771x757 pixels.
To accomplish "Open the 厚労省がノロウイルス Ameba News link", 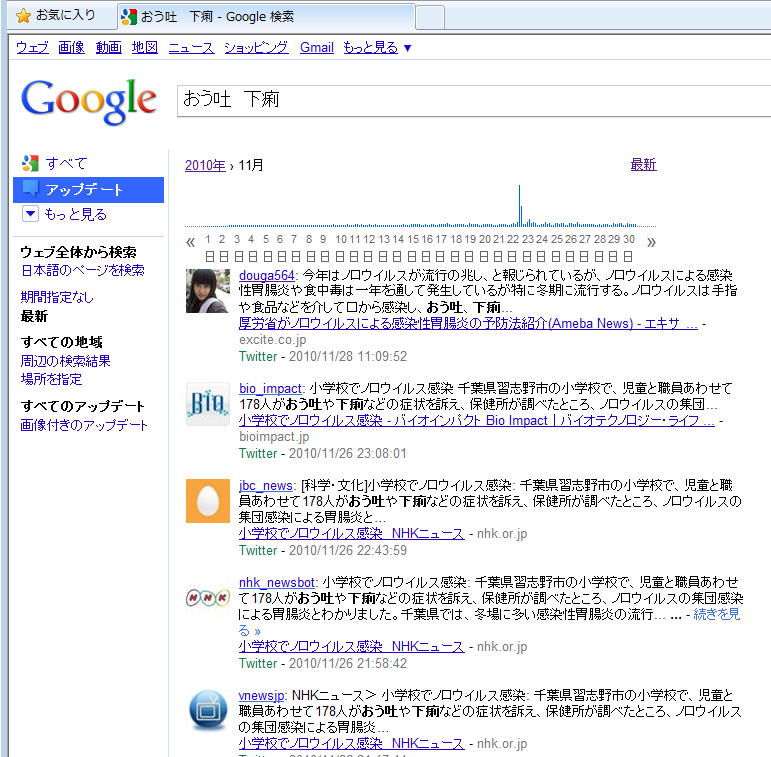I will (468, 323).
